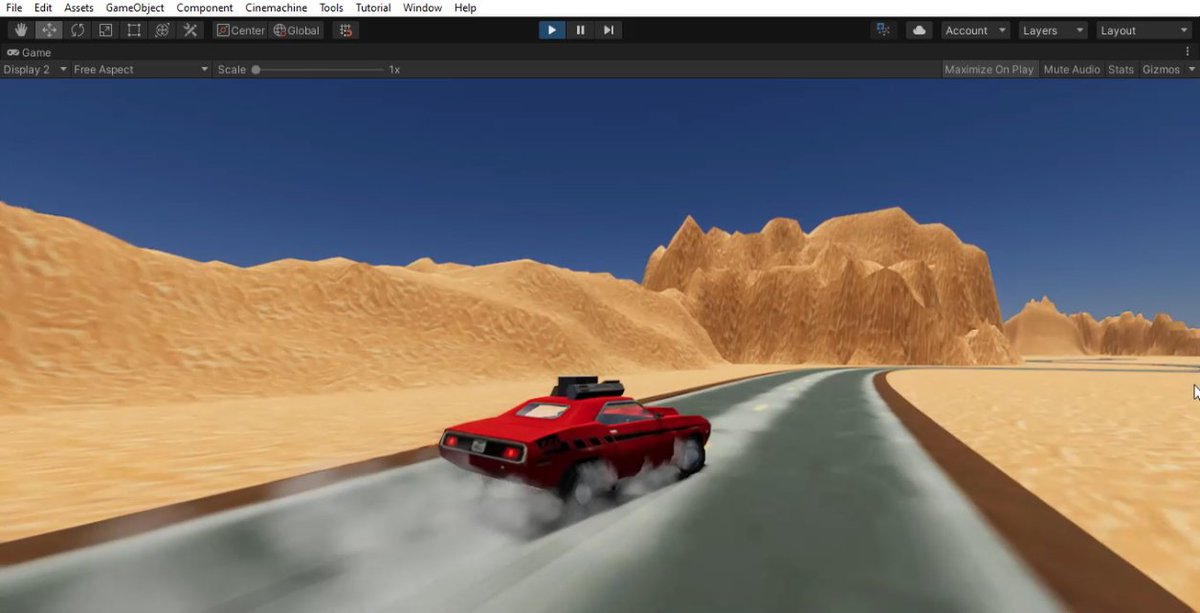Open the Component menu
This screenshot has height=613, width=1200.
pyautogui.click(x=205, y=8)
